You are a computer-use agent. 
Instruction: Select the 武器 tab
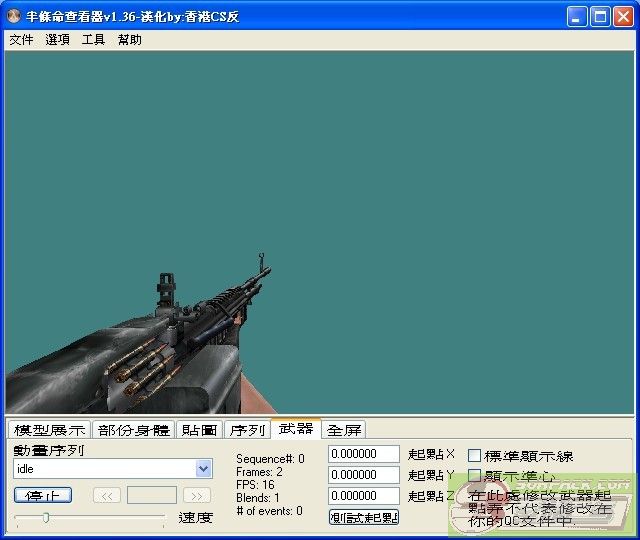point(296,428)
